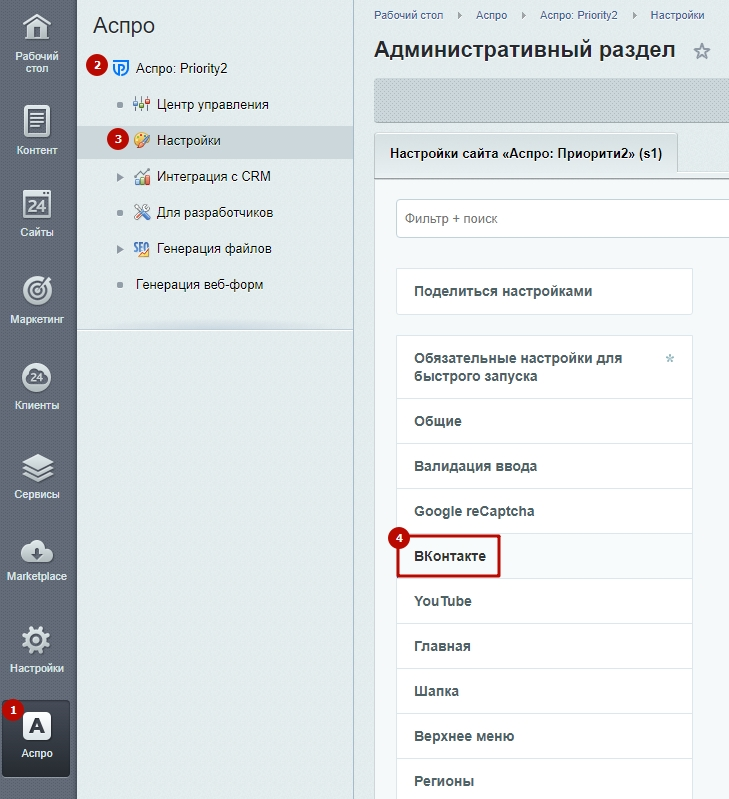Open the Google reCaptcha settings section
The width and height of the screenshot is (729, 799).
(544, 511)
